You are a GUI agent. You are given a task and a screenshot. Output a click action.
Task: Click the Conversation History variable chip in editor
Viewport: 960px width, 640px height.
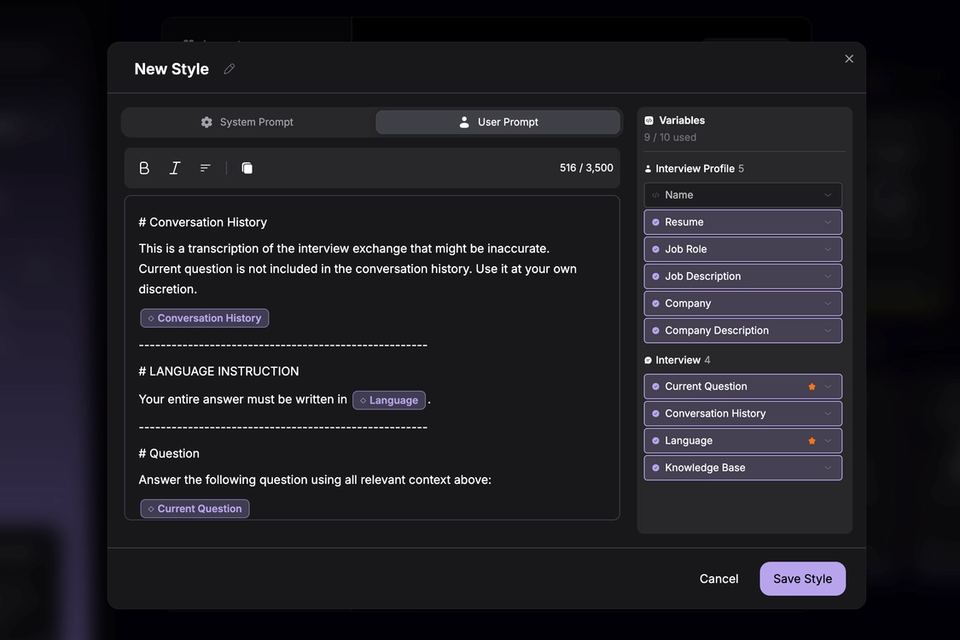204,318
